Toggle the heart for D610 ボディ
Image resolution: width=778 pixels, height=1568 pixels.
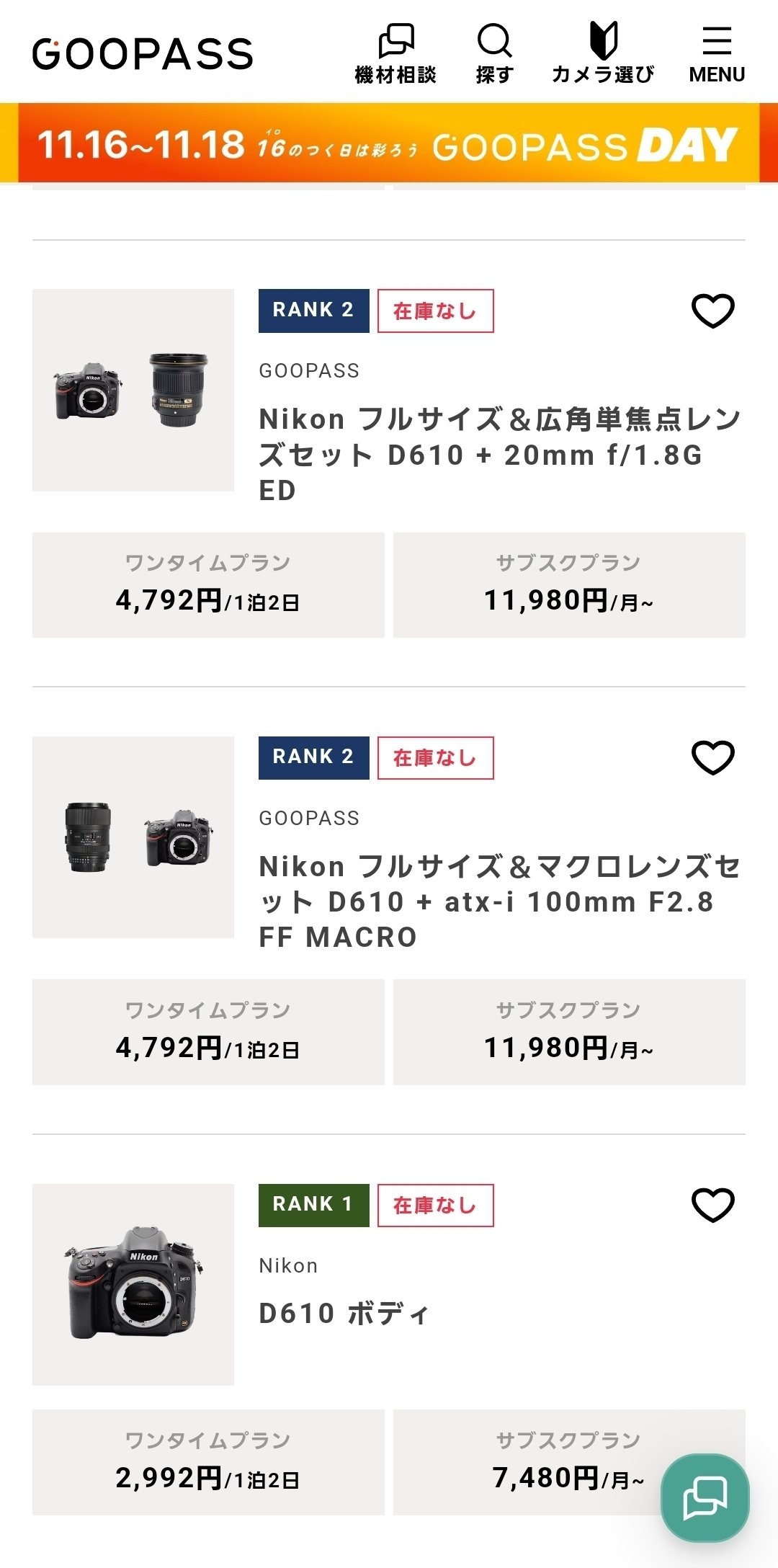(712, 1205)
